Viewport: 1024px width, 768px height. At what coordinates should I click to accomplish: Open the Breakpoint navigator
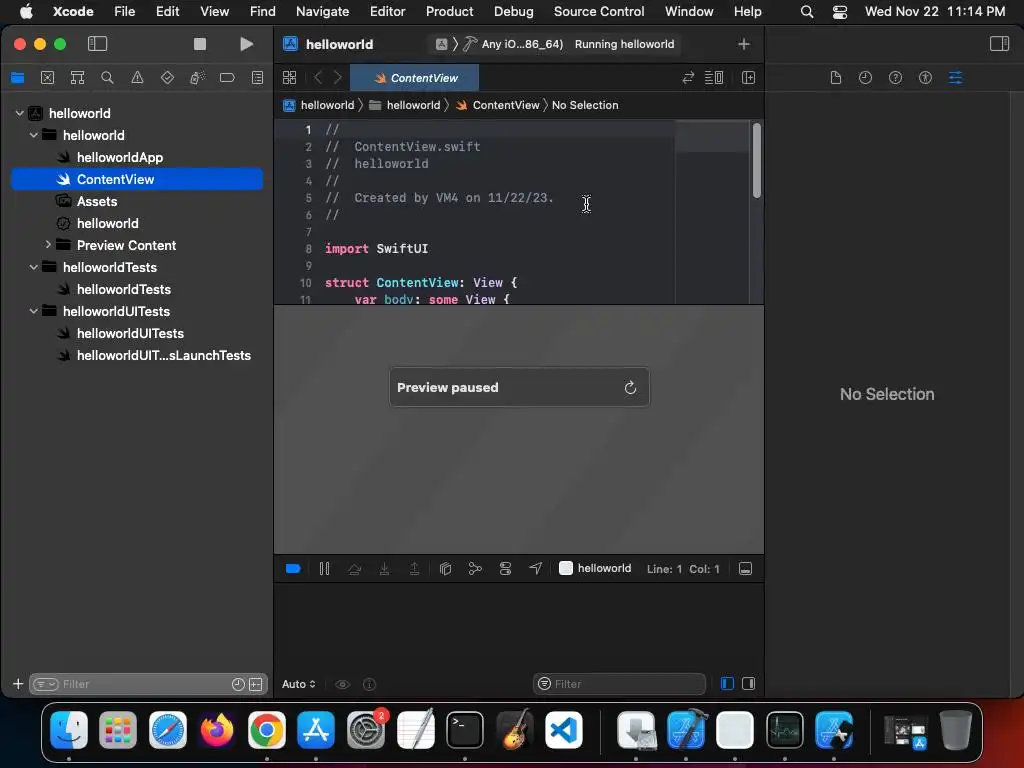pos(227,78)
